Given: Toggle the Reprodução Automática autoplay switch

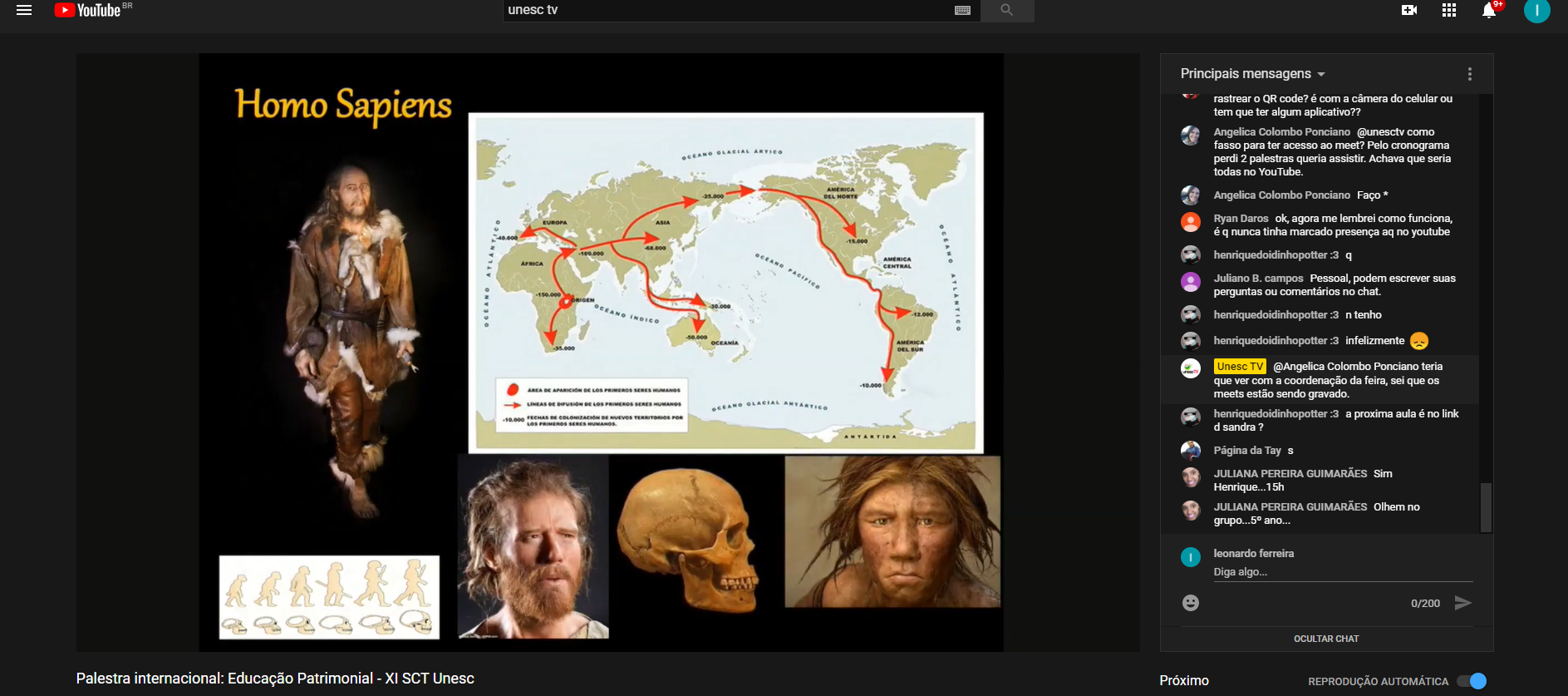Looking at the screenshot, I should 1472,681.
